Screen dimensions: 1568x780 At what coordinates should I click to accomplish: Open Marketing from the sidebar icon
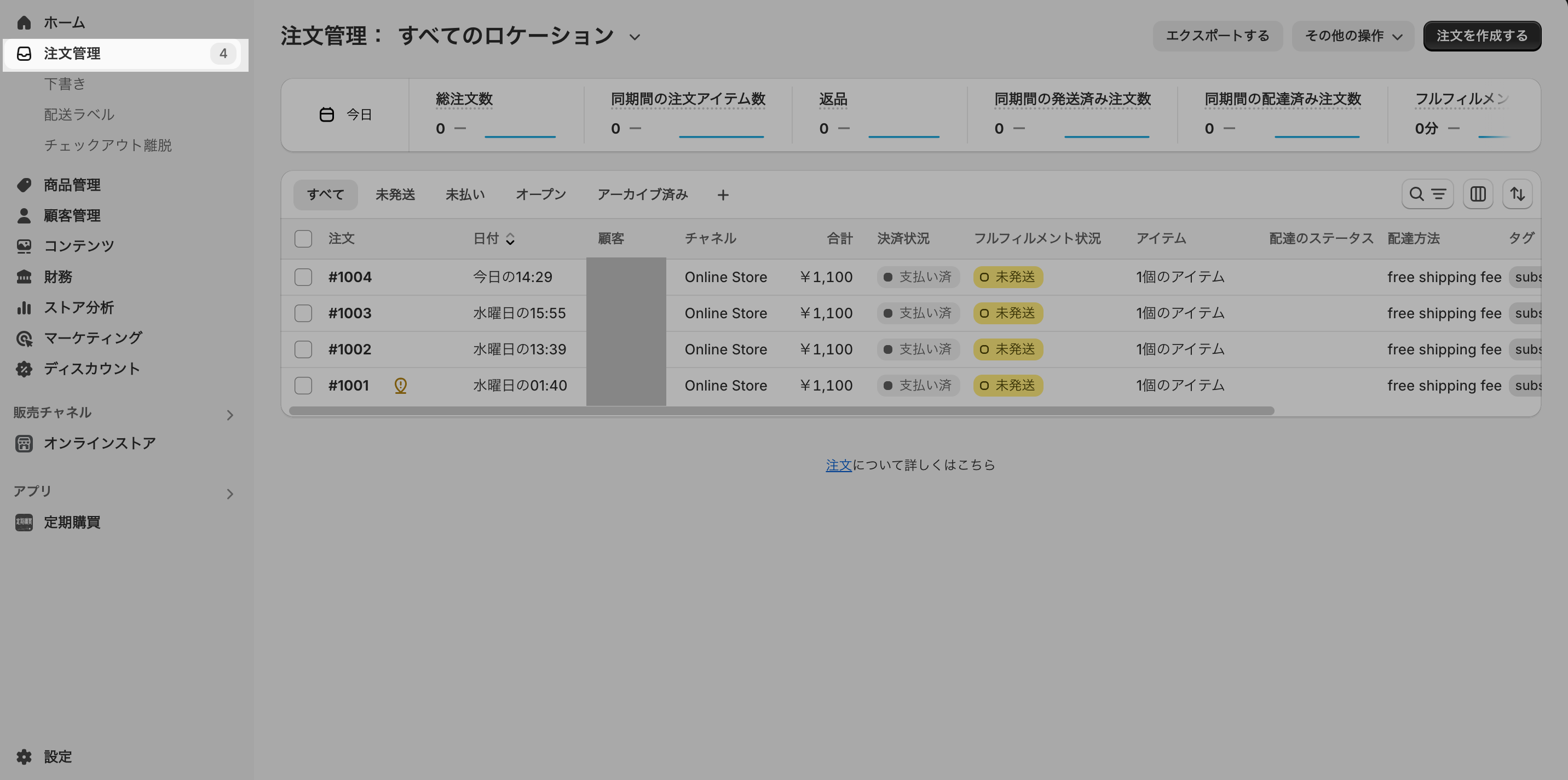(x=24, y=339)
